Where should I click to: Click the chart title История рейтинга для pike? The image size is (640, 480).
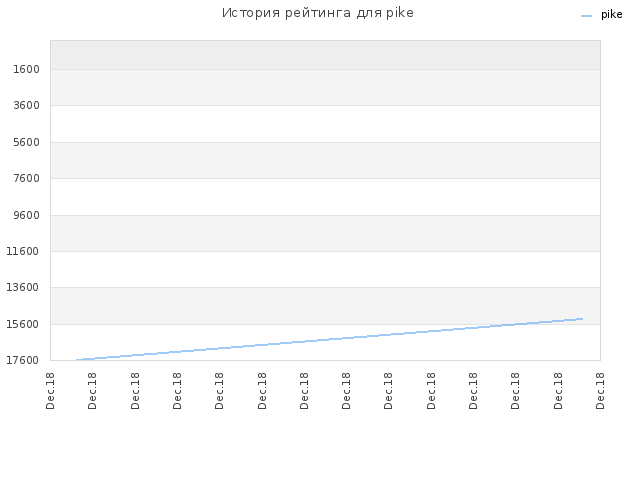point(318,13)
